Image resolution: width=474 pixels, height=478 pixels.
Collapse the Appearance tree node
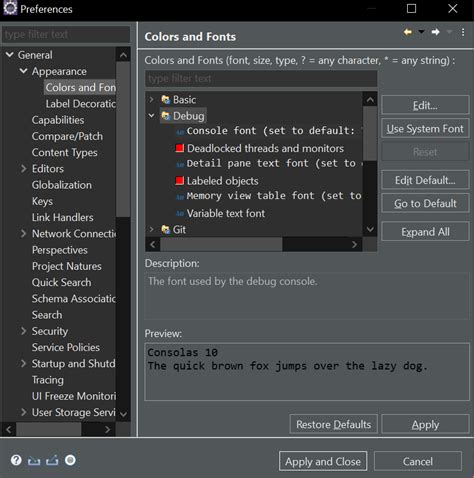pos(23,71)
